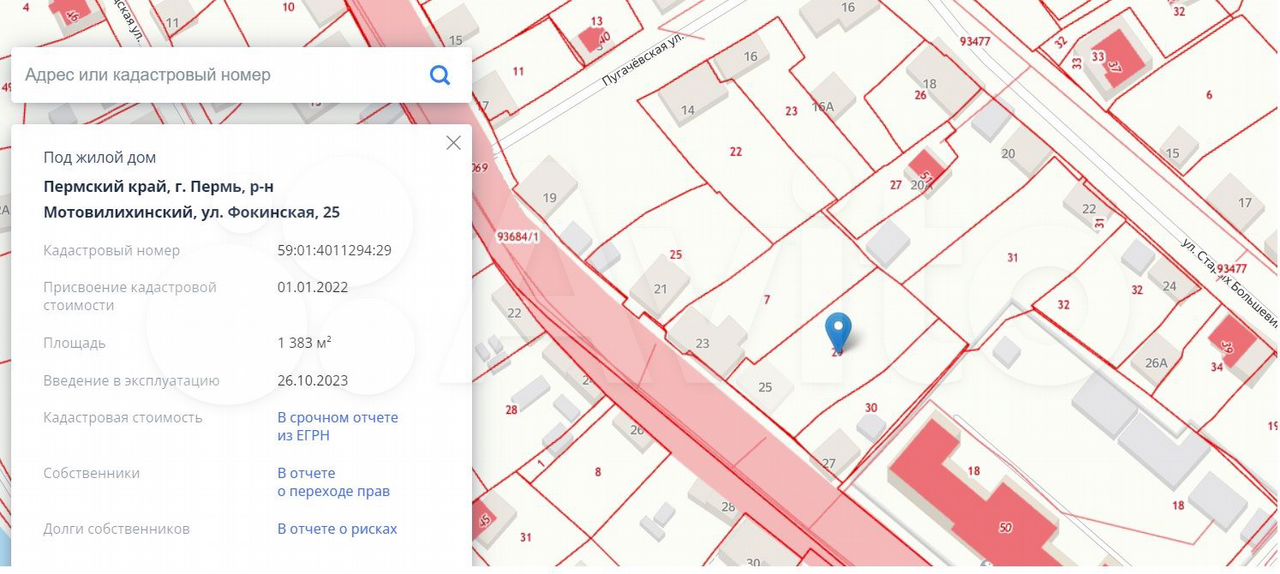Select the red building numbered 40
The image size is (1280, 574).
point(600,37)
